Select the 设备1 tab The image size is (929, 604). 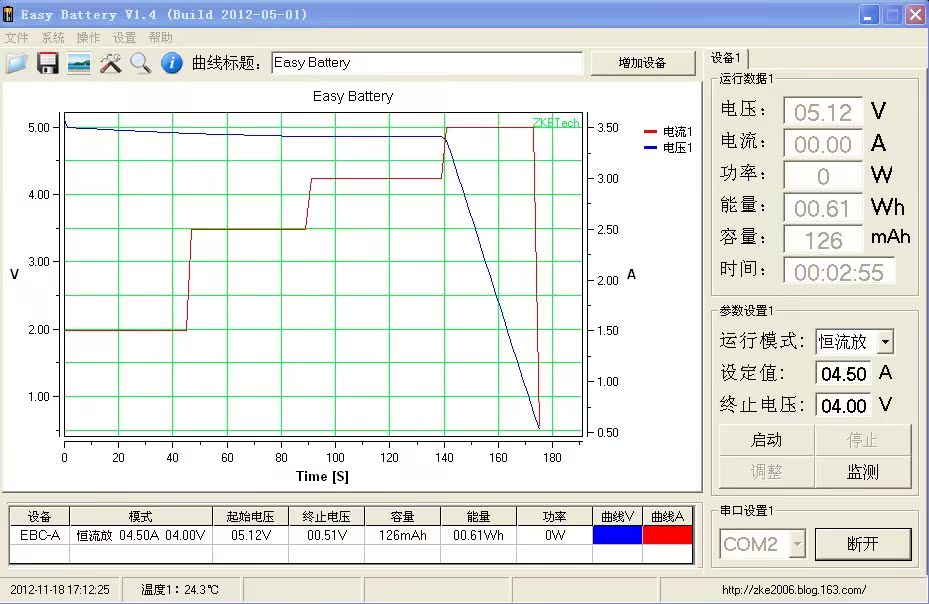coord(728,58)
